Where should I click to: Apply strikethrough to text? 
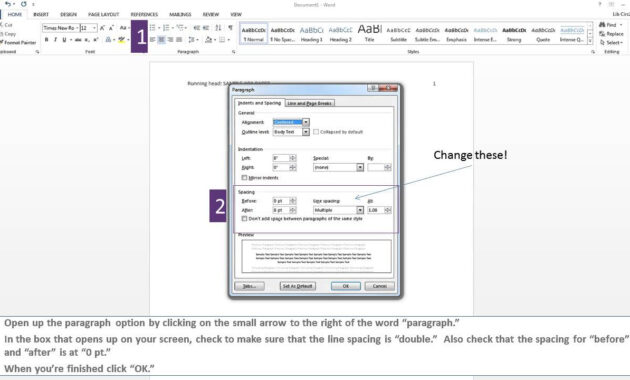[x=78, y=40]
